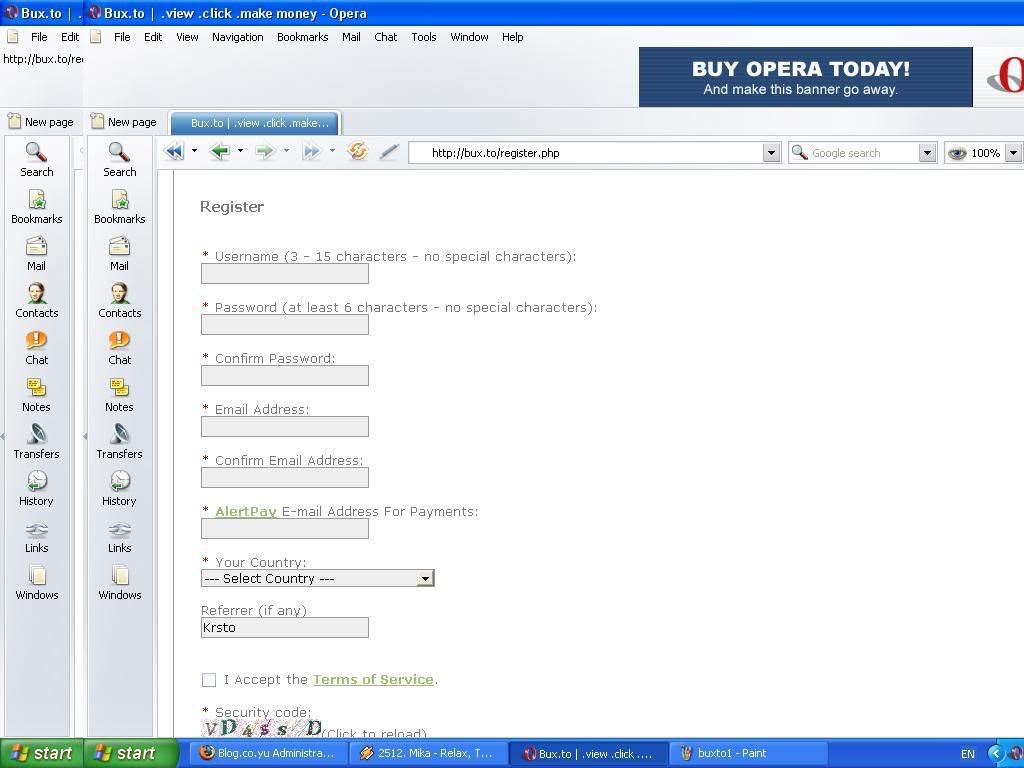Click the Fast Forward navigation icon
1024x768 pixels.
point(312,152)
